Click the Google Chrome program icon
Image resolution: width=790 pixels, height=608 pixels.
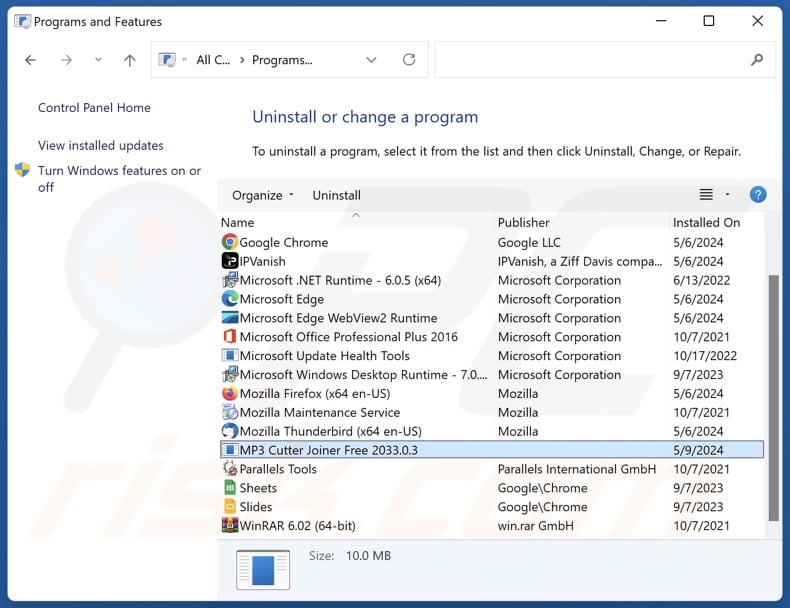230,242
